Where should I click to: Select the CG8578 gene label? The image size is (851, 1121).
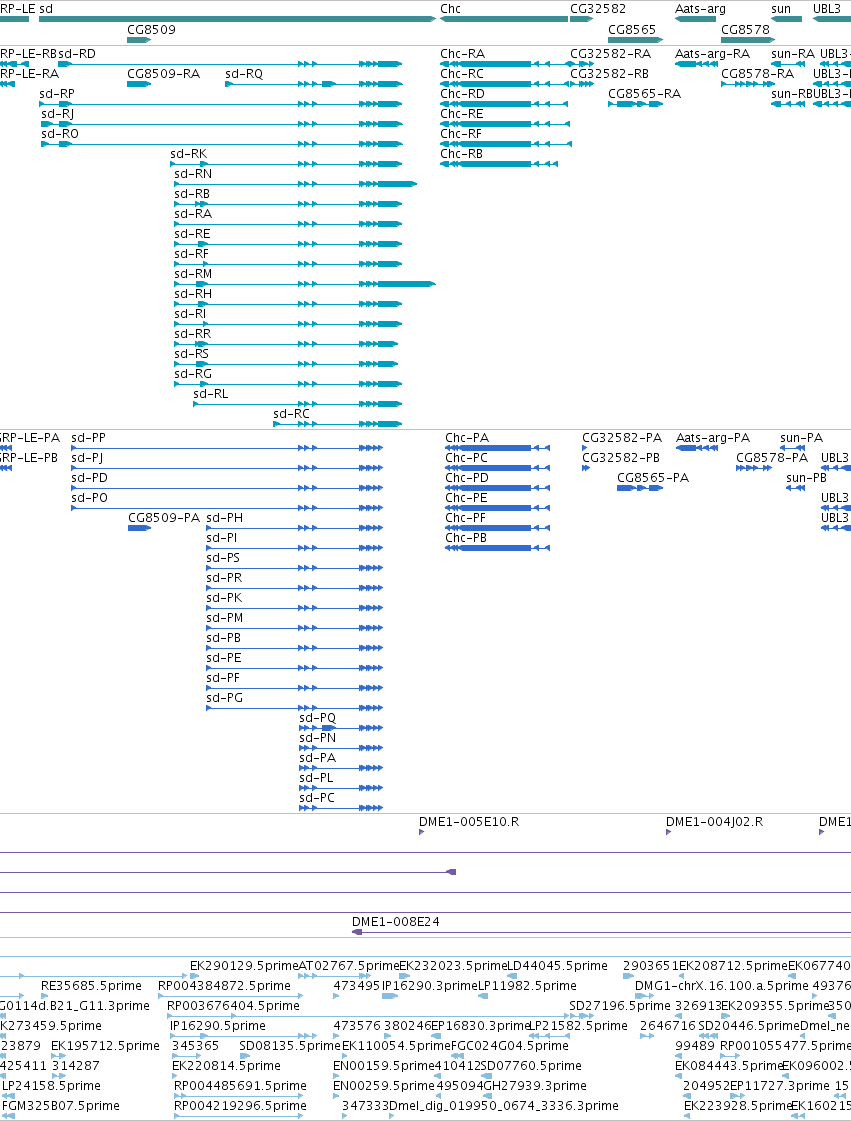pyautogui.click(x=745, y=29)
